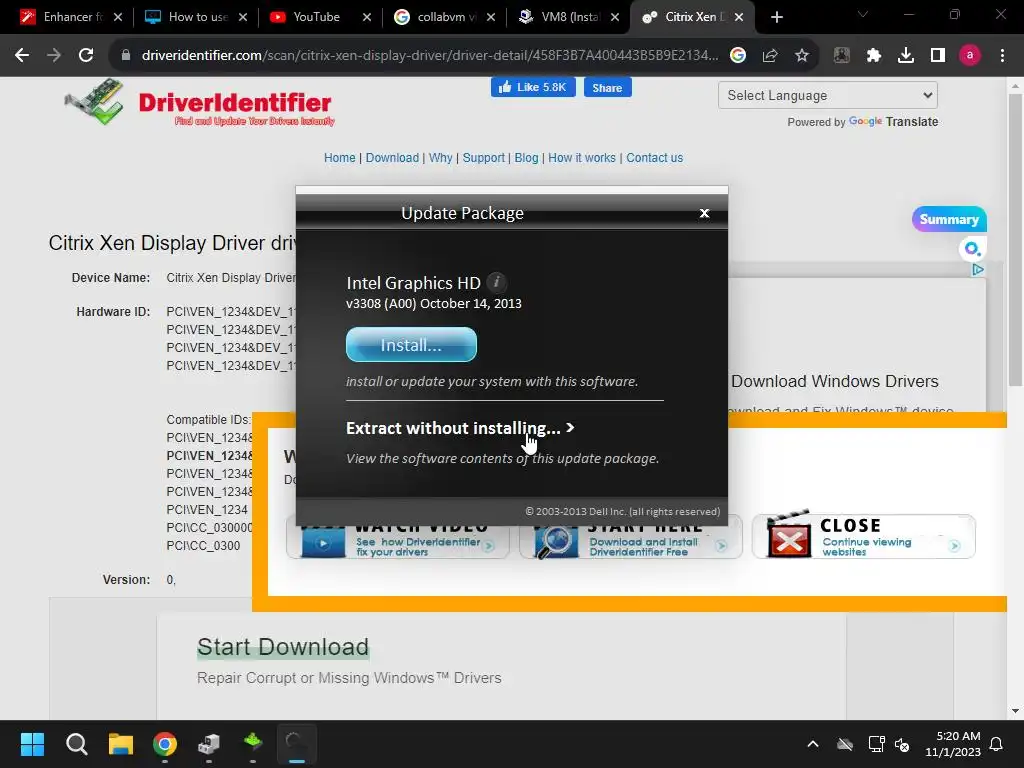
Task: Click the cloud sync tray icon
Action: pos(845,744)
